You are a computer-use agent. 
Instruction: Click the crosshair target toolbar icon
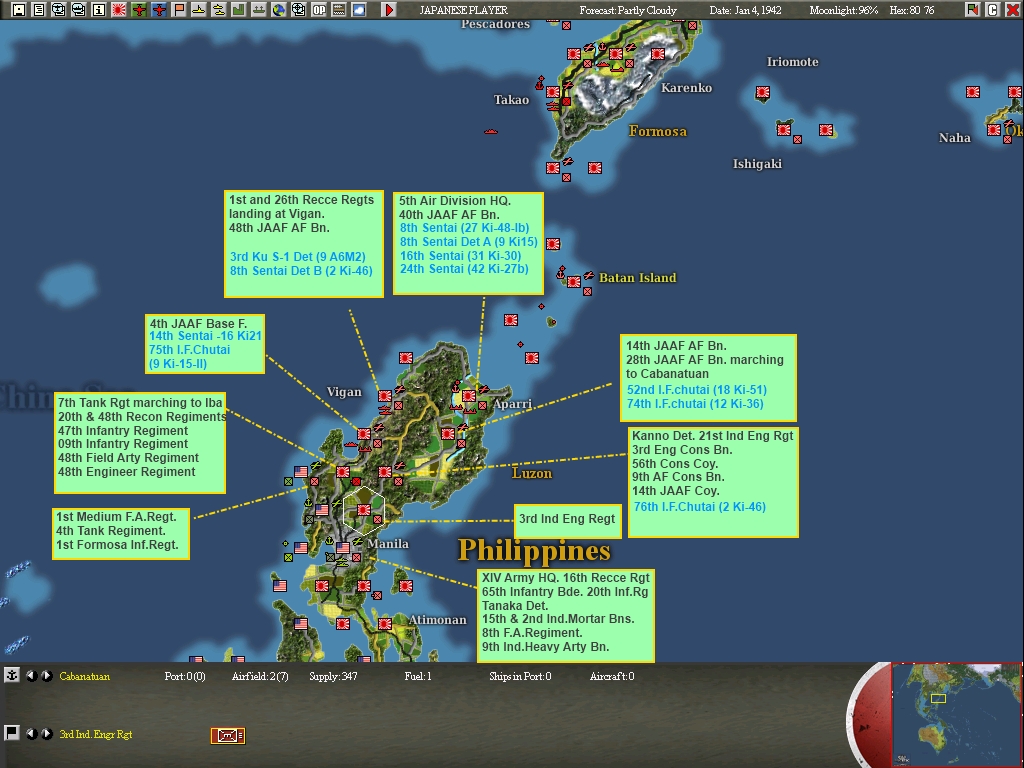[298, 10]
